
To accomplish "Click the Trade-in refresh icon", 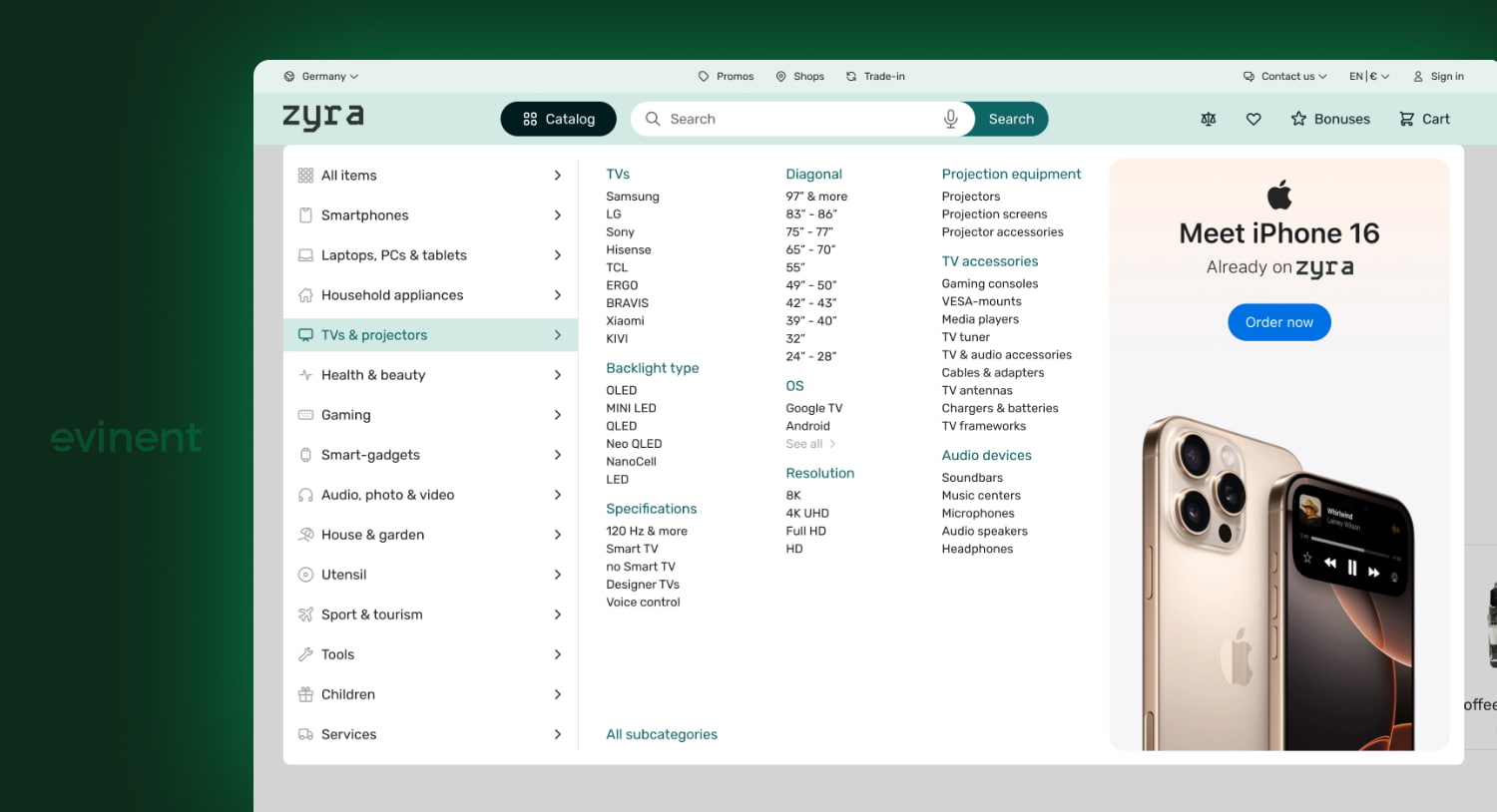I will click(851, 76).
